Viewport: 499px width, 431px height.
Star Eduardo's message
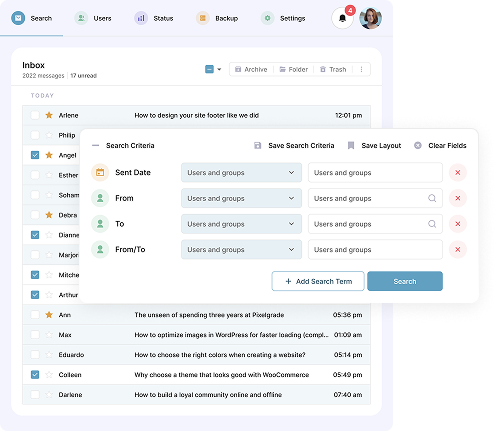tap(49, 355)
